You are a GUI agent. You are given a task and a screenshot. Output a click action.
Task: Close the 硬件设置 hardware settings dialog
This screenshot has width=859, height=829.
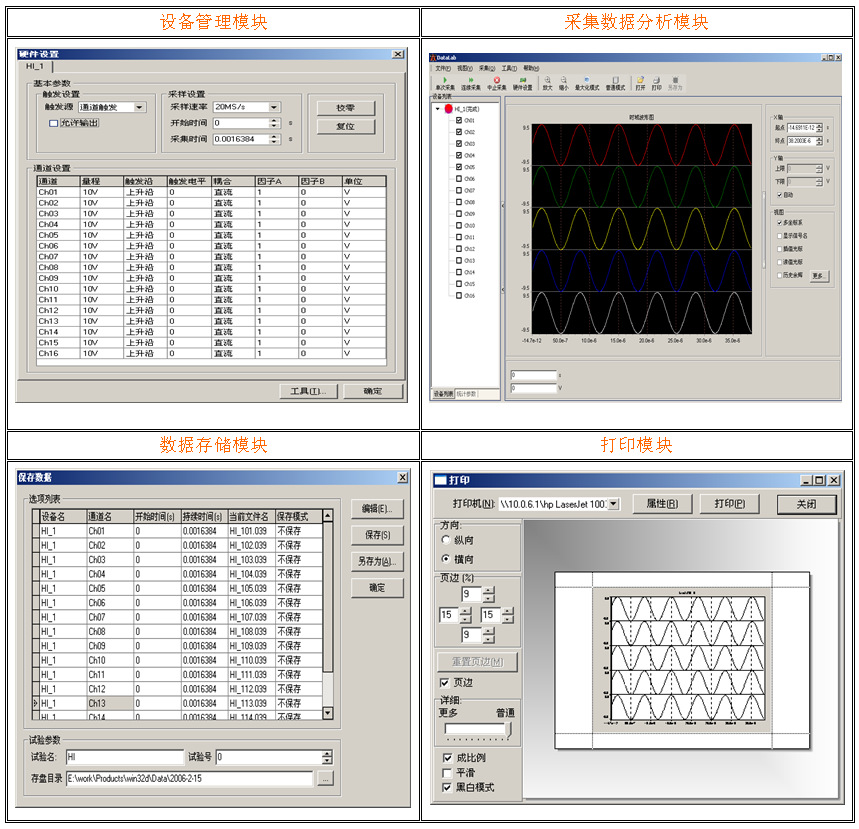point(398,54)
